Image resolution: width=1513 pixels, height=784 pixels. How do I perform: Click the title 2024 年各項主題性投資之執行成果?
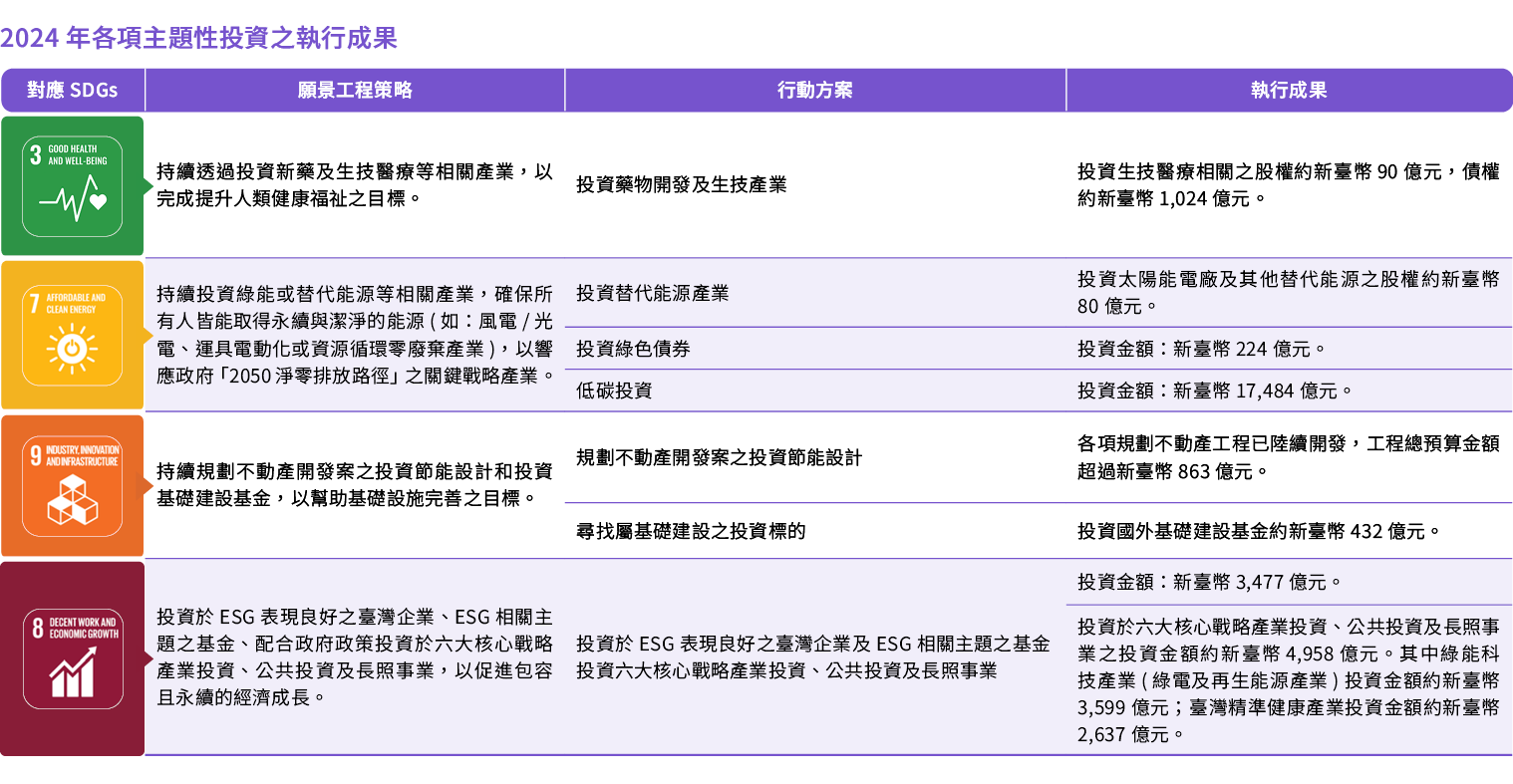tap(198, 38)
